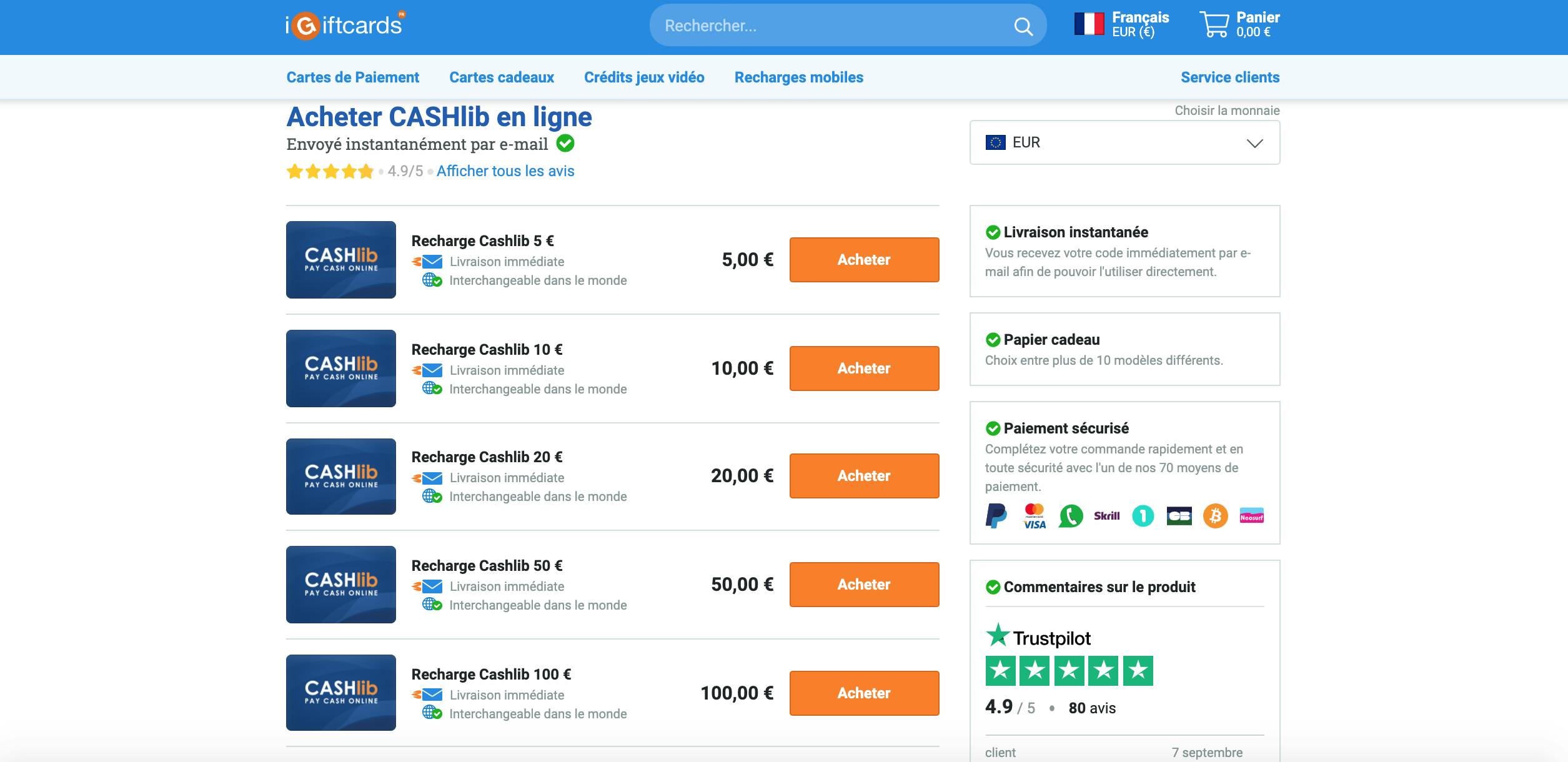This screenshot has height=762, width=1568.
Task: Click the green phone payment icon
Action: pos(1071,516)
